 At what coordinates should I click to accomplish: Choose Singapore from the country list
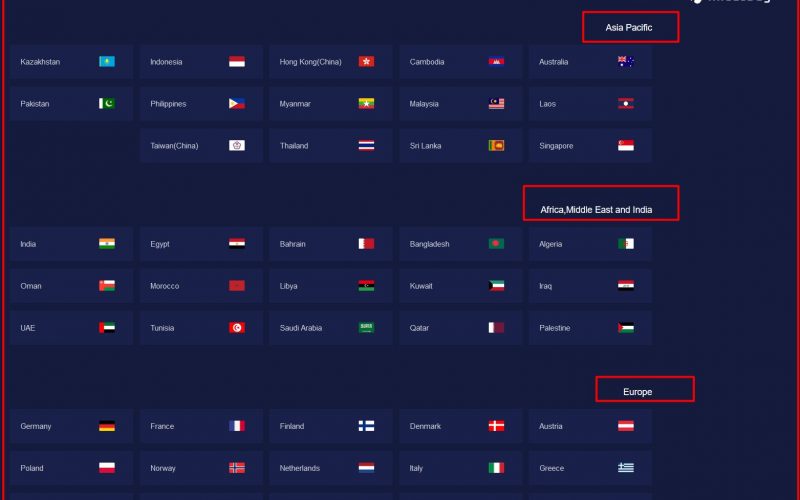pos(590,145)
